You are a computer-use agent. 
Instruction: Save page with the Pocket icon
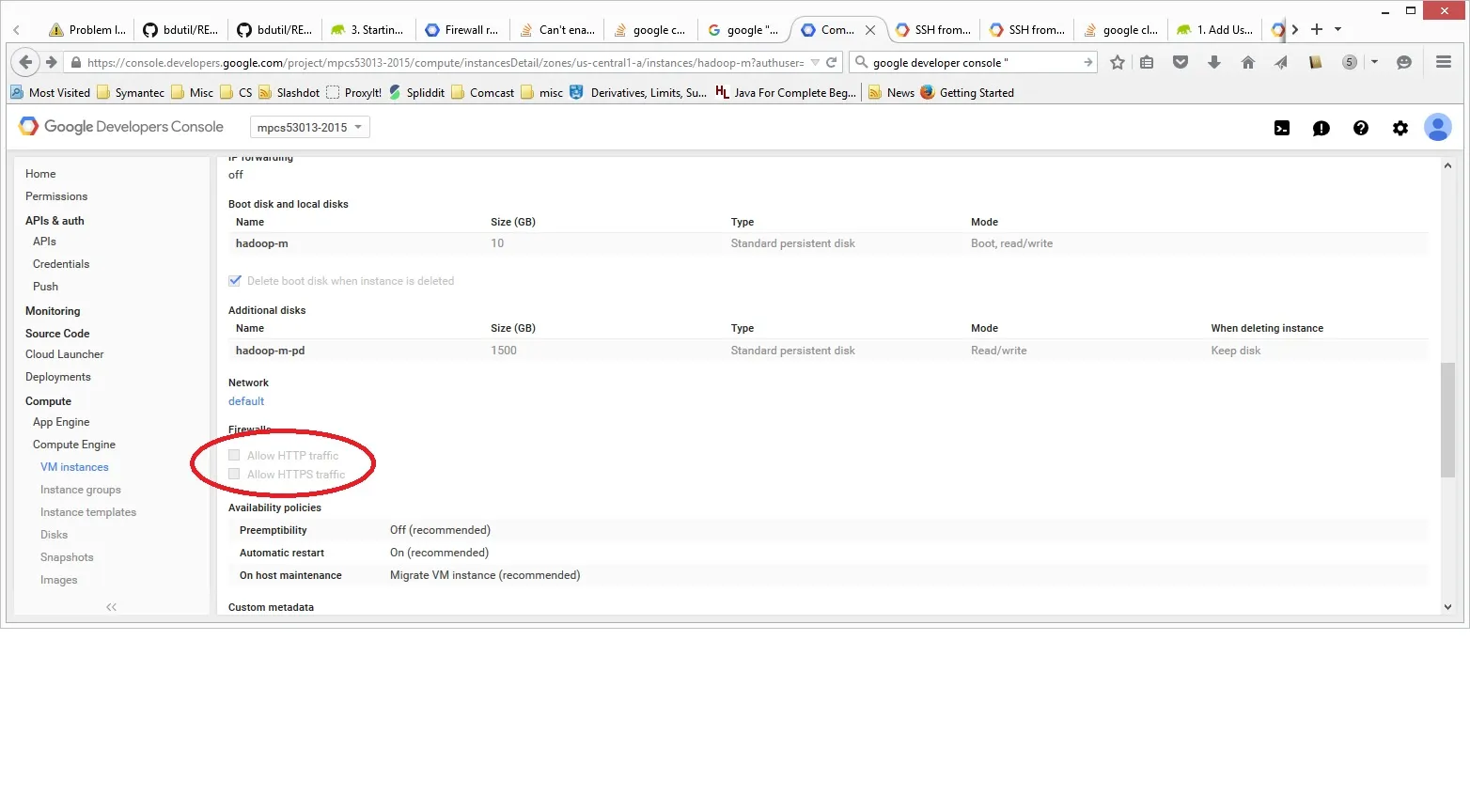click(x=1181, y=62)
